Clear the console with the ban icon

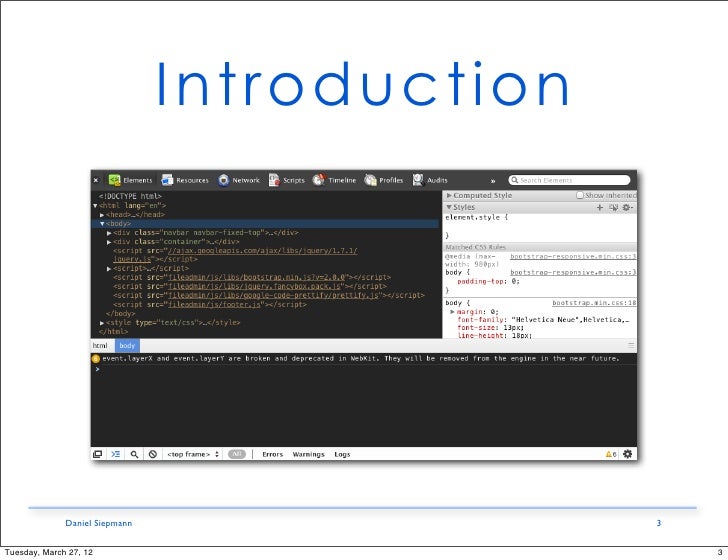click(x=153, y=454)
